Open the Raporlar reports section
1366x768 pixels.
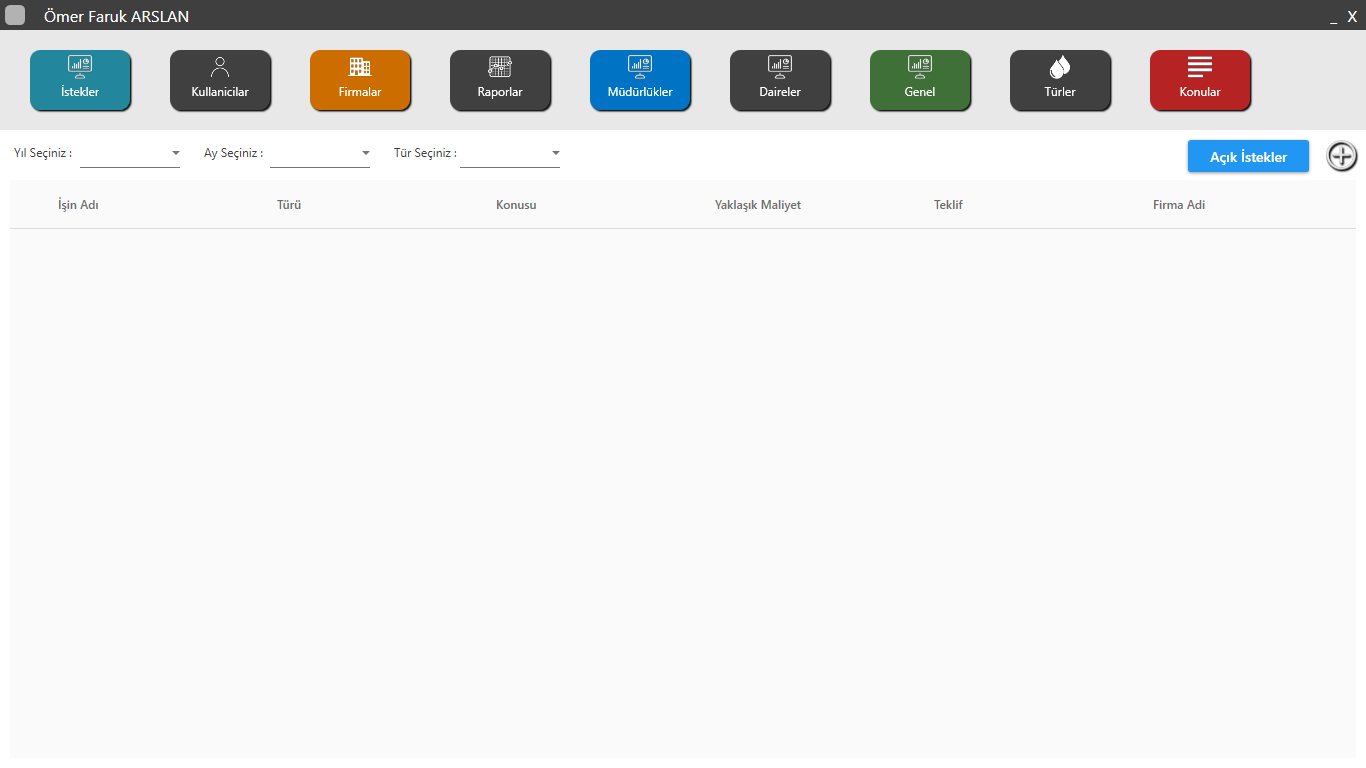500,80
